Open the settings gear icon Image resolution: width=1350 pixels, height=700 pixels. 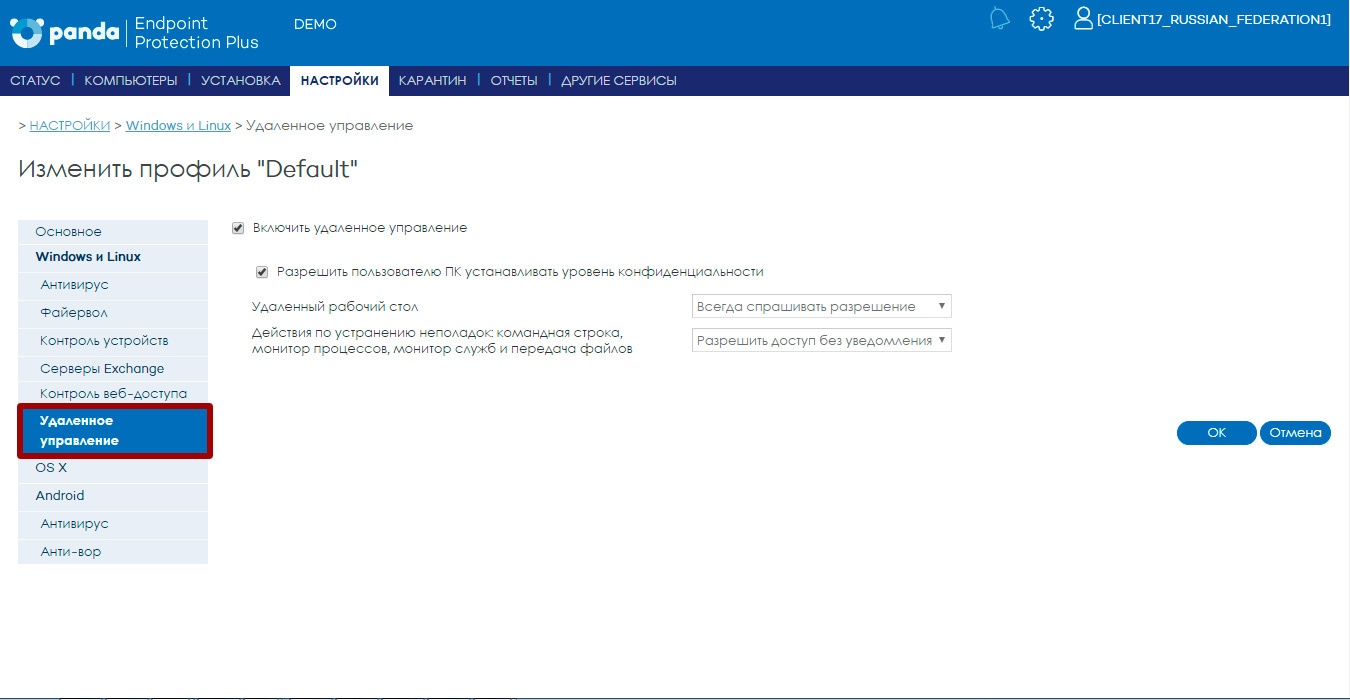[1041, 19]
